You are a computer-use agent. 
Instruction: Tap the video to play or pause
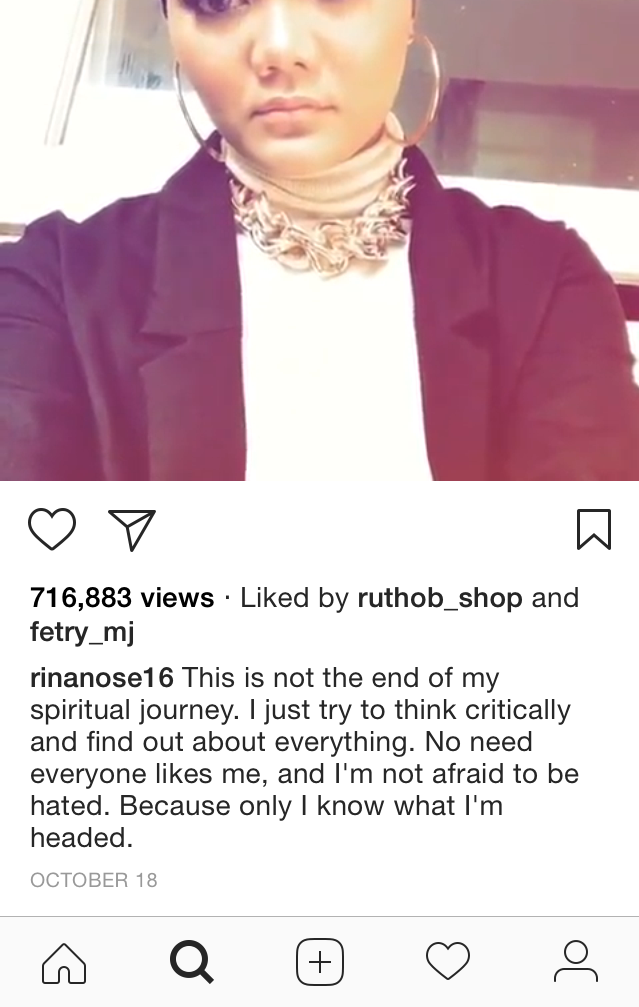[x=319, y=240]
